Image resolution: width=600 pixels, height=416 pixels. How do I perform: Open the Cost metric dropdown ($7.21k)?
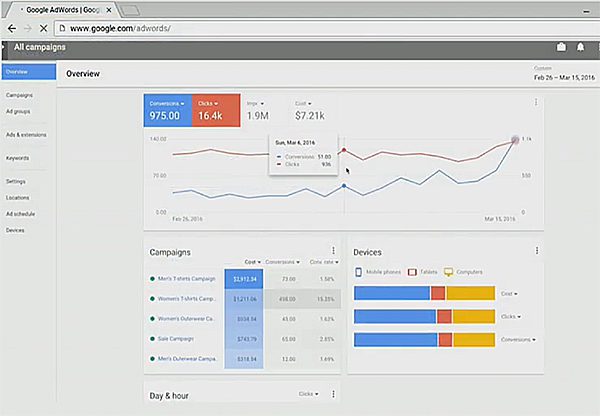pyautogui.click(x=303, y=104)
